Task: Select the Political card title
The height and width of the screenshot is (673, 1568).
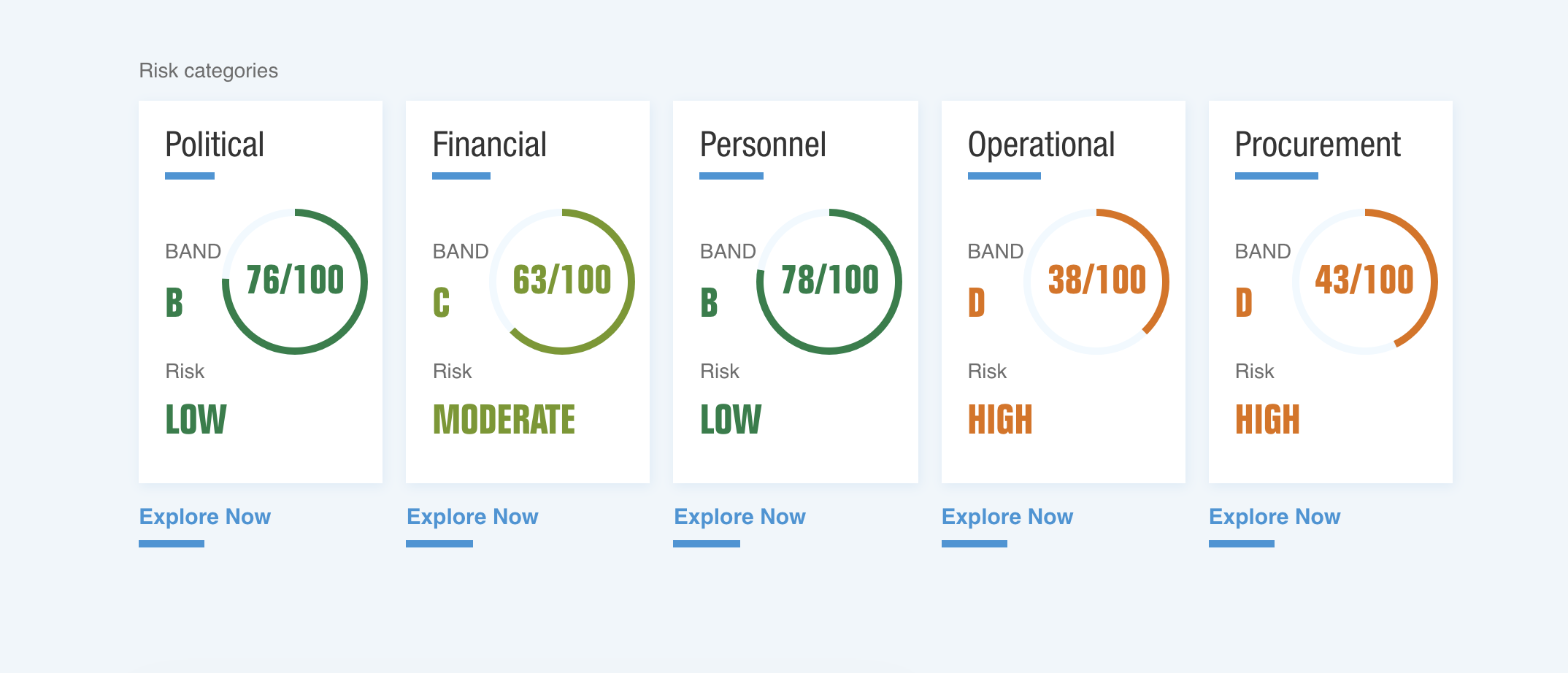Action: click(215, 145)
